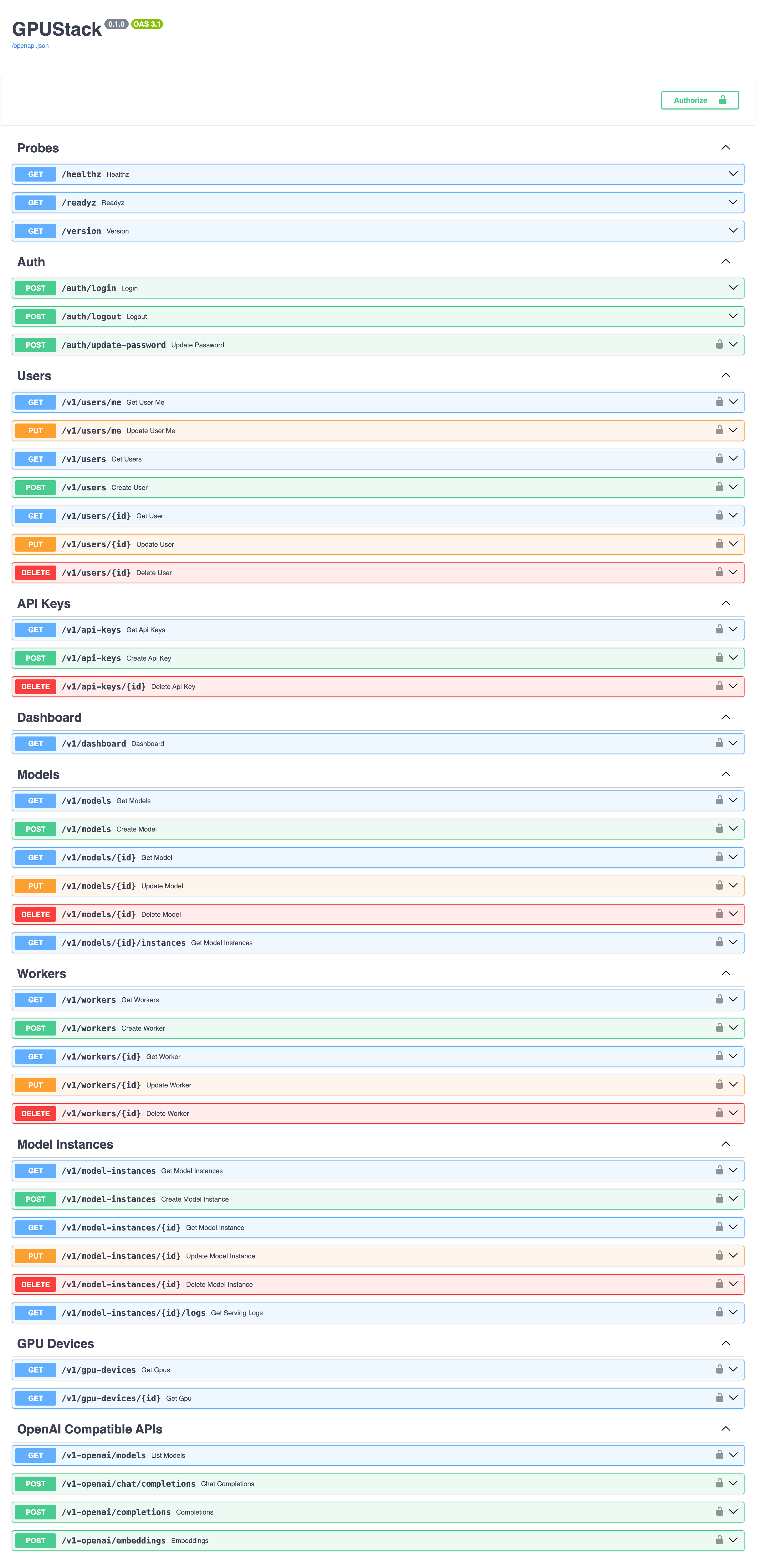The height and width of the screenshot is (1568, 759).
Task: Click lock icon on Create User row
Action: 719,487
